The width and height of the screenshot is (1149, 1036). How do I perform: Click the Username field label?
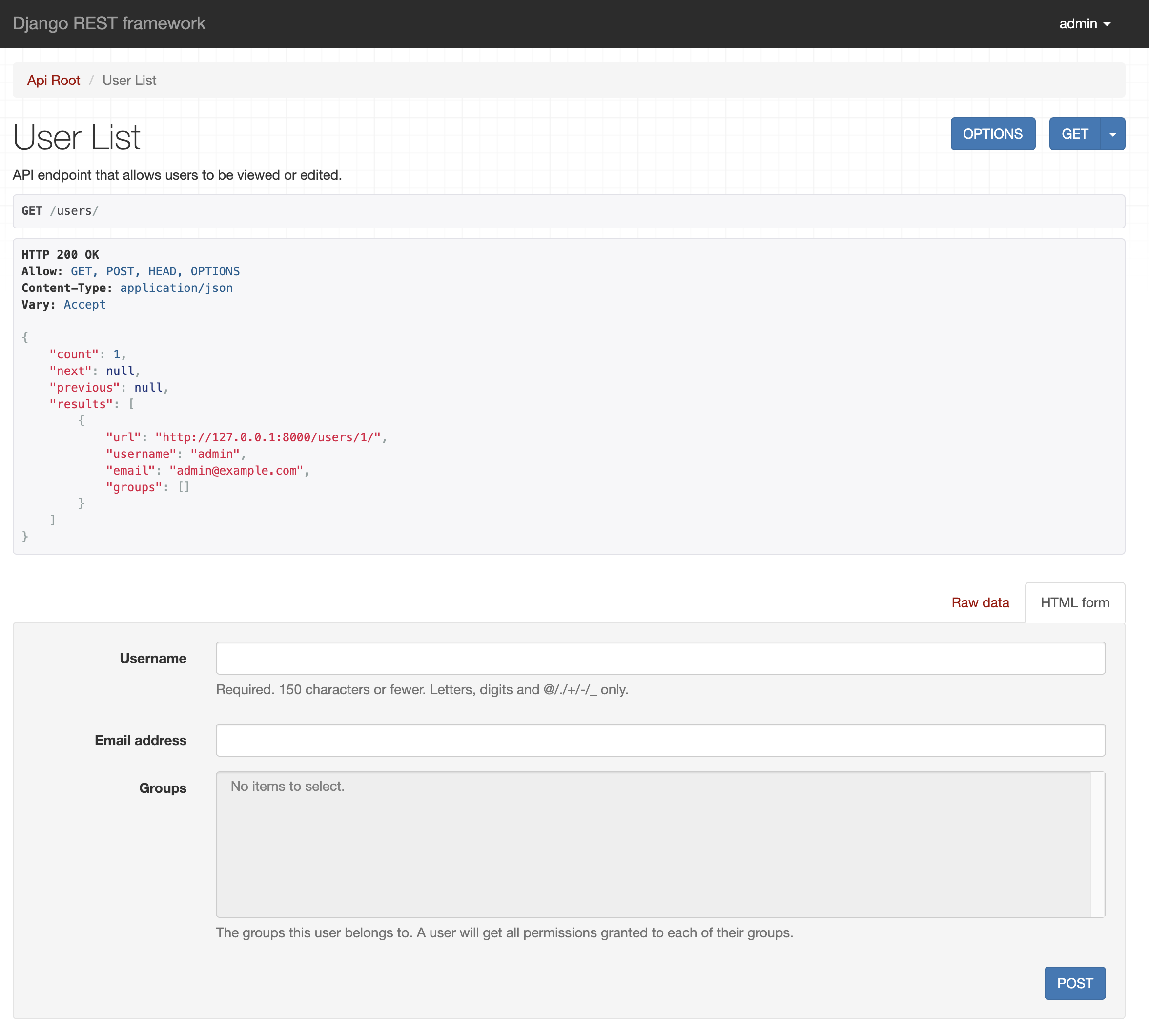click(152, 659)
